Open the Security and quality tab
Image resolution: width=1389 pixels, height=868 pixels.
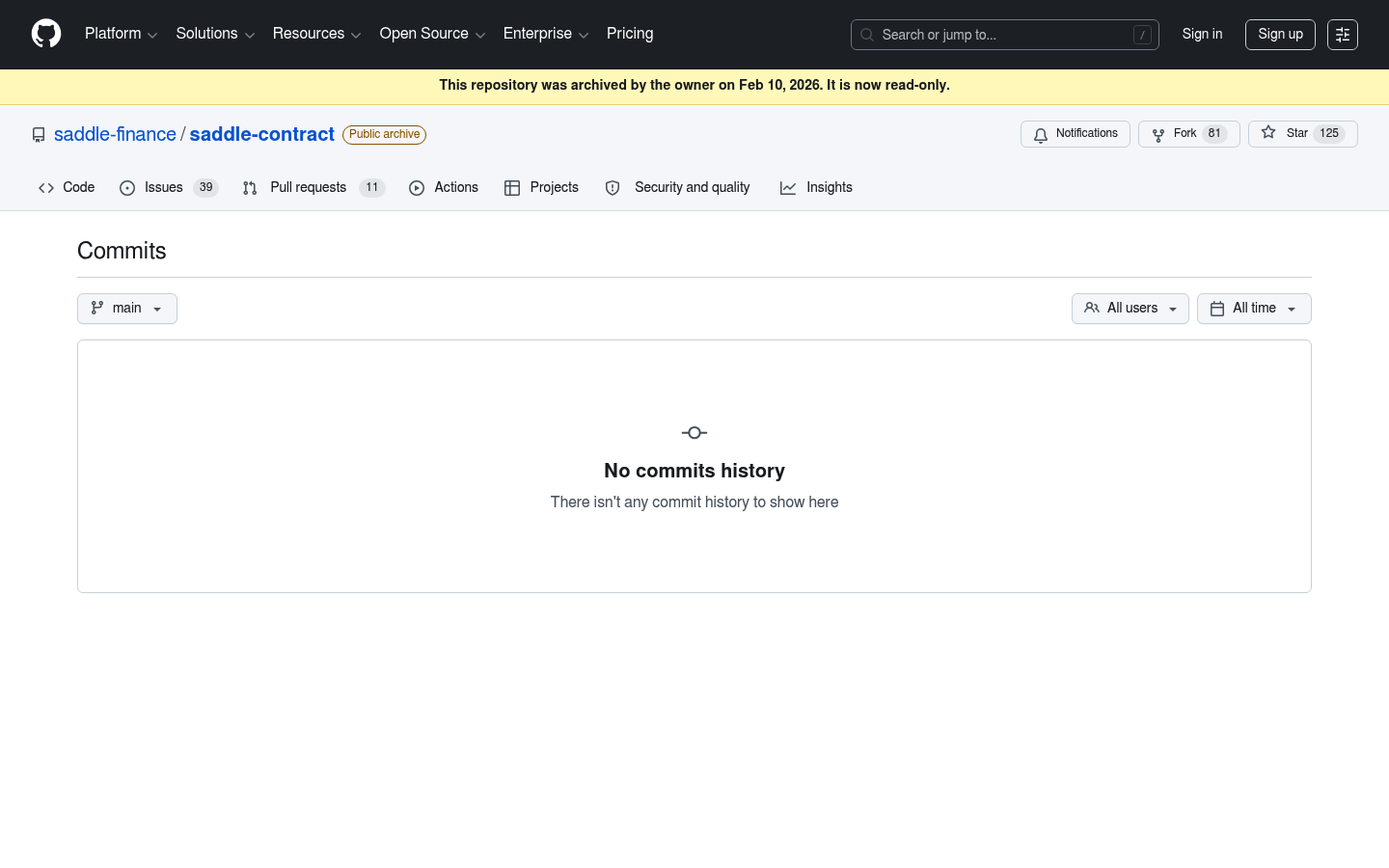677,188
